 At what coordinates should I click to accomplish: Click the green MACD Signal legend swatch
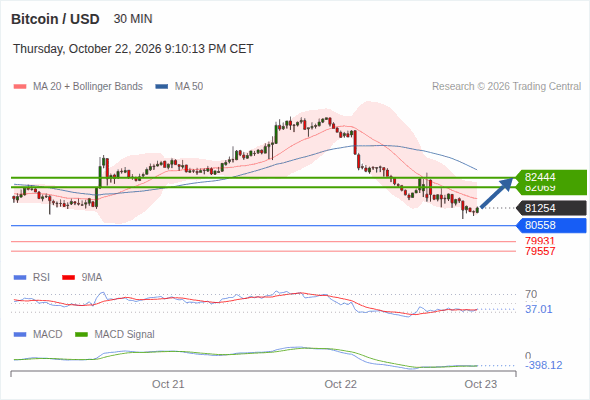tap(81, 335)
